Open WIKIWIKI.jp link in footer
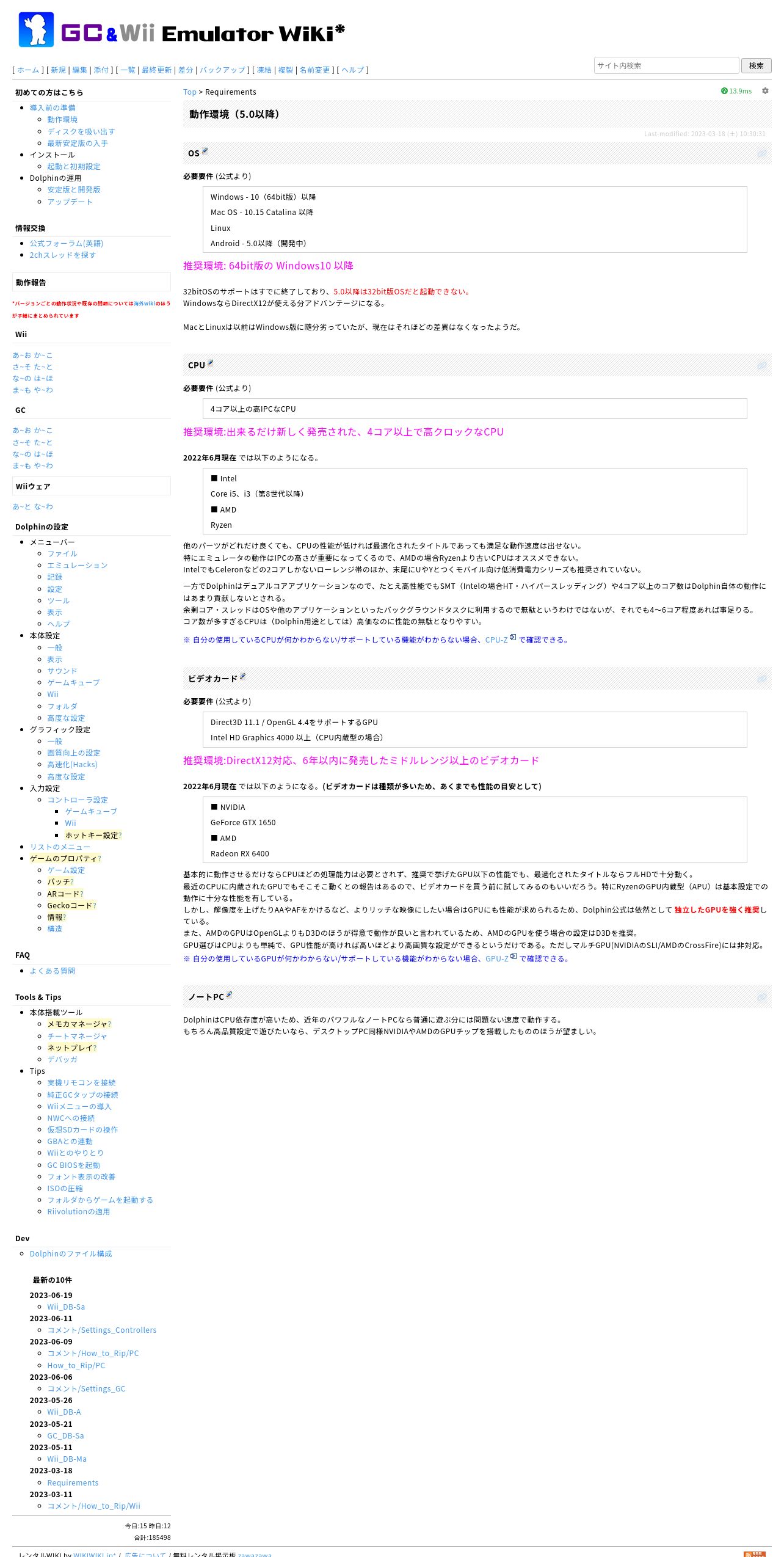Screen dimensions: 784x1557 coord(95,1555)
